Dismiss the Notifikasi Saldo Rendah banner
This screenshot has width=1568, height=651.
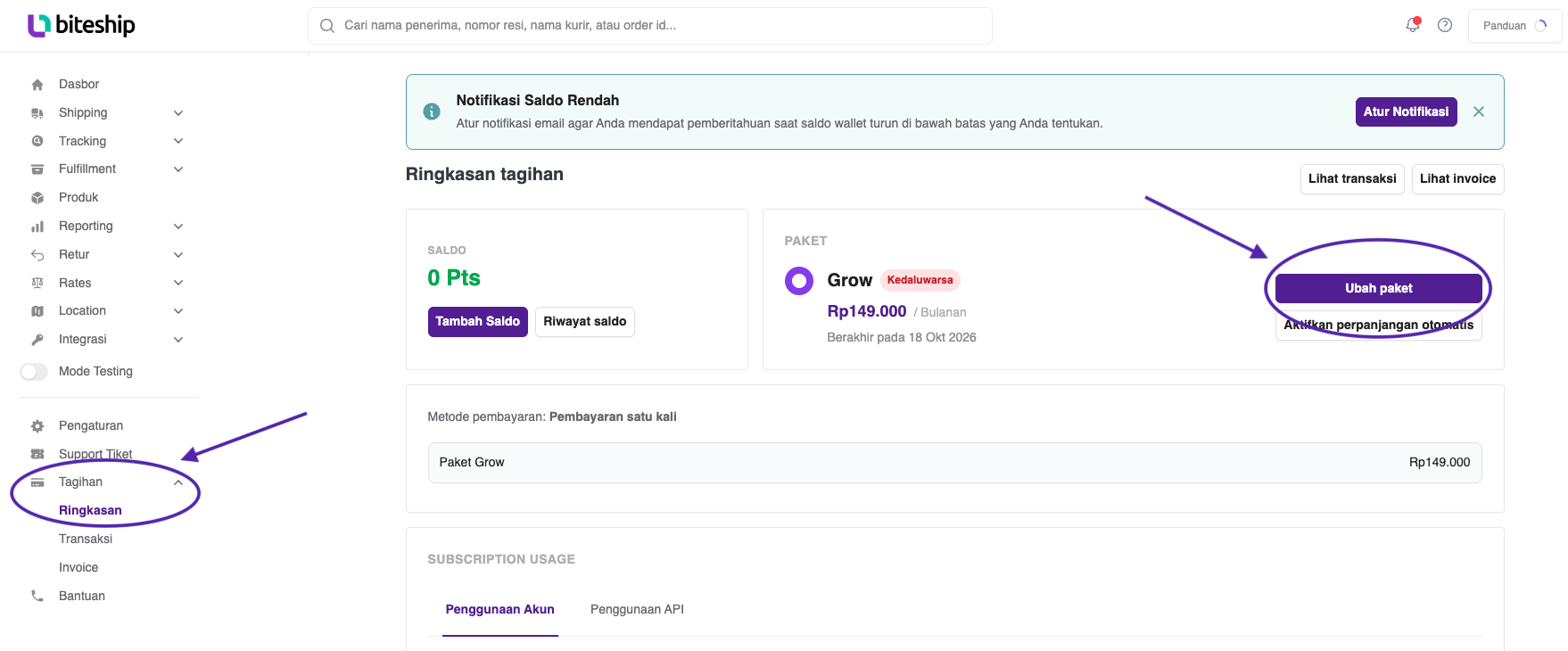click(1479, 111)
